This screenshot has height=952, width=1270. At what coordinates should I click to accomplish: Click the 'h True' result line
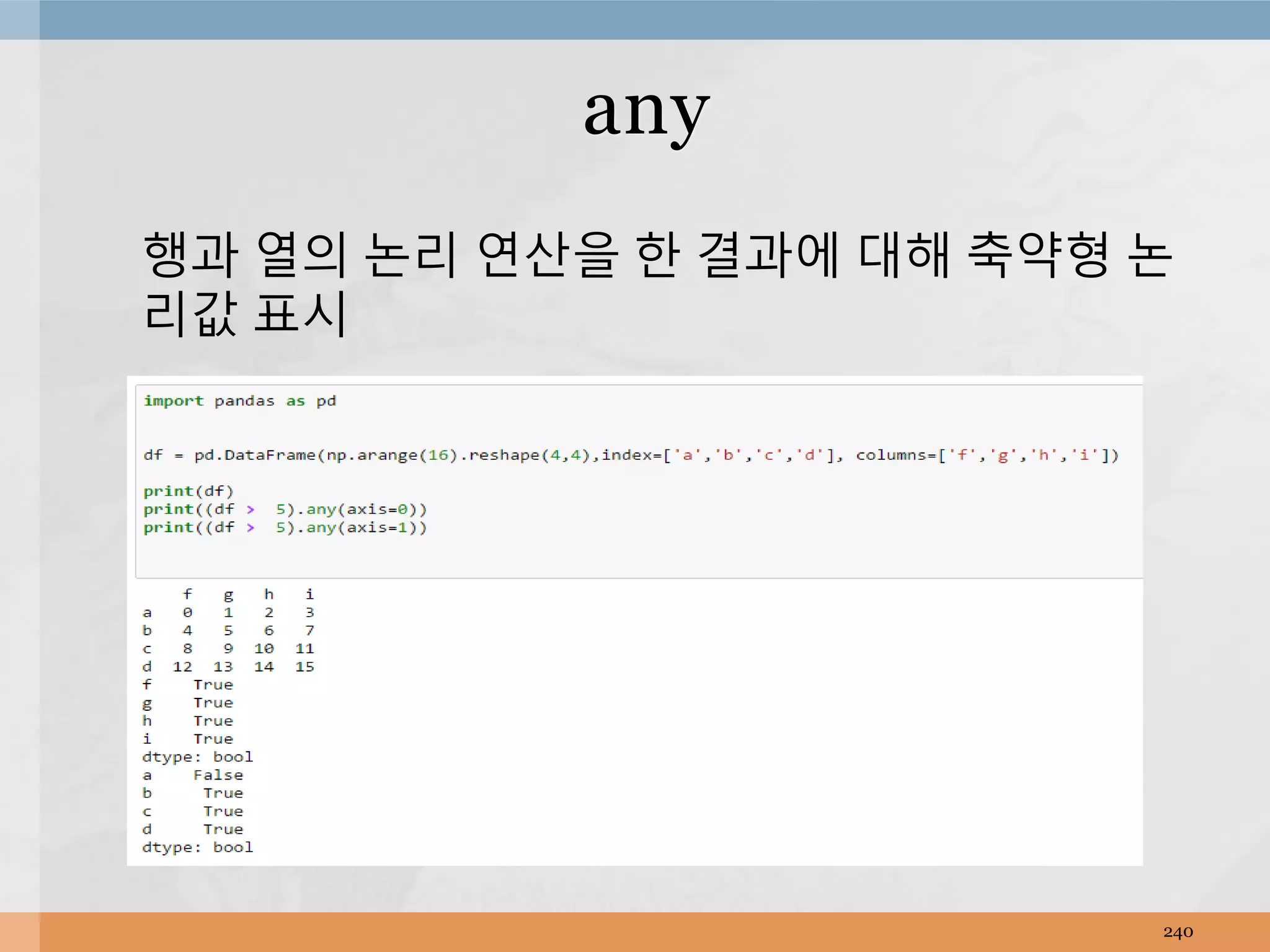pos(188,721)
